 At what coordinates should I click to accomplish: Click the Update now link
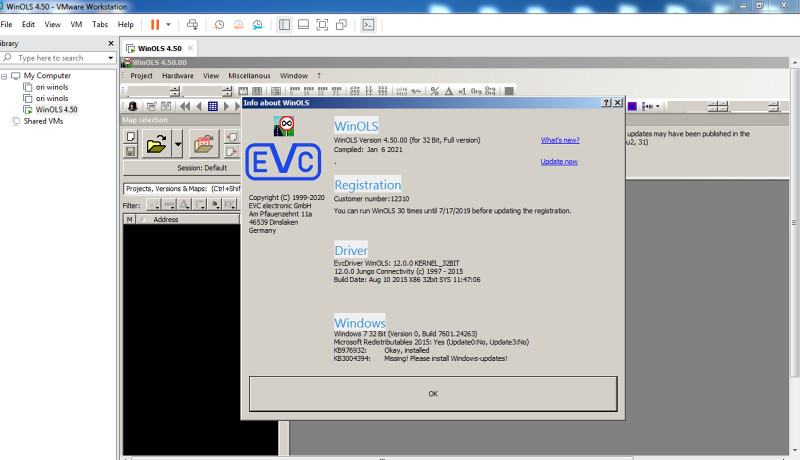559,162
